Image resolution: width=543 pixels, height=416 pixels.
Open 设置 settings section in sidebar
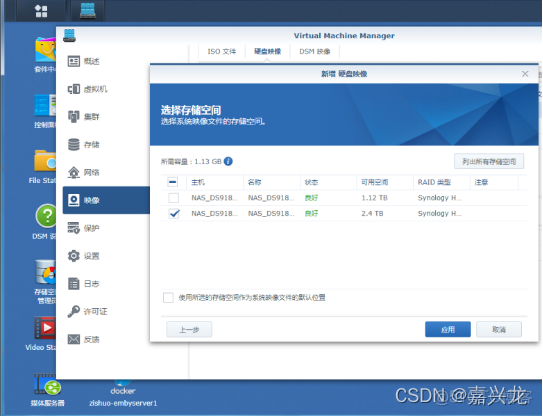point(106,256)
